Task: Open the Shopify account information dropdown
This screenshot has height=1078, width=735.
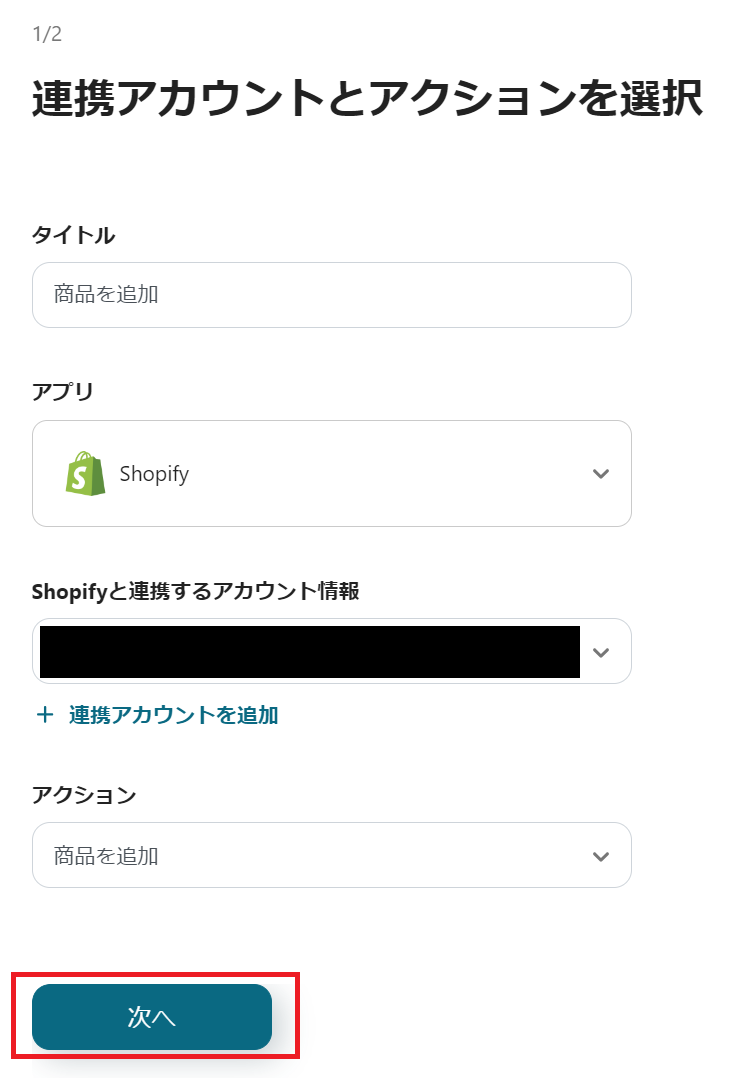Action: (330, 651)
